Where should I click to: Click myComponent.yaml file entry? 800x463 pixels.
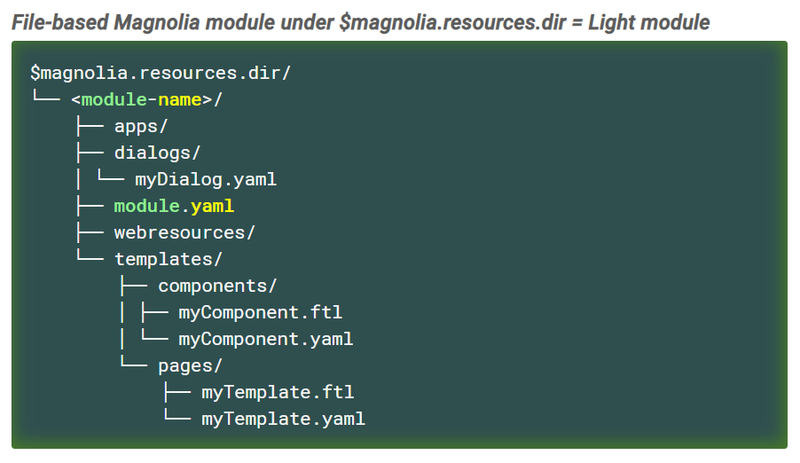coord(266,339)
